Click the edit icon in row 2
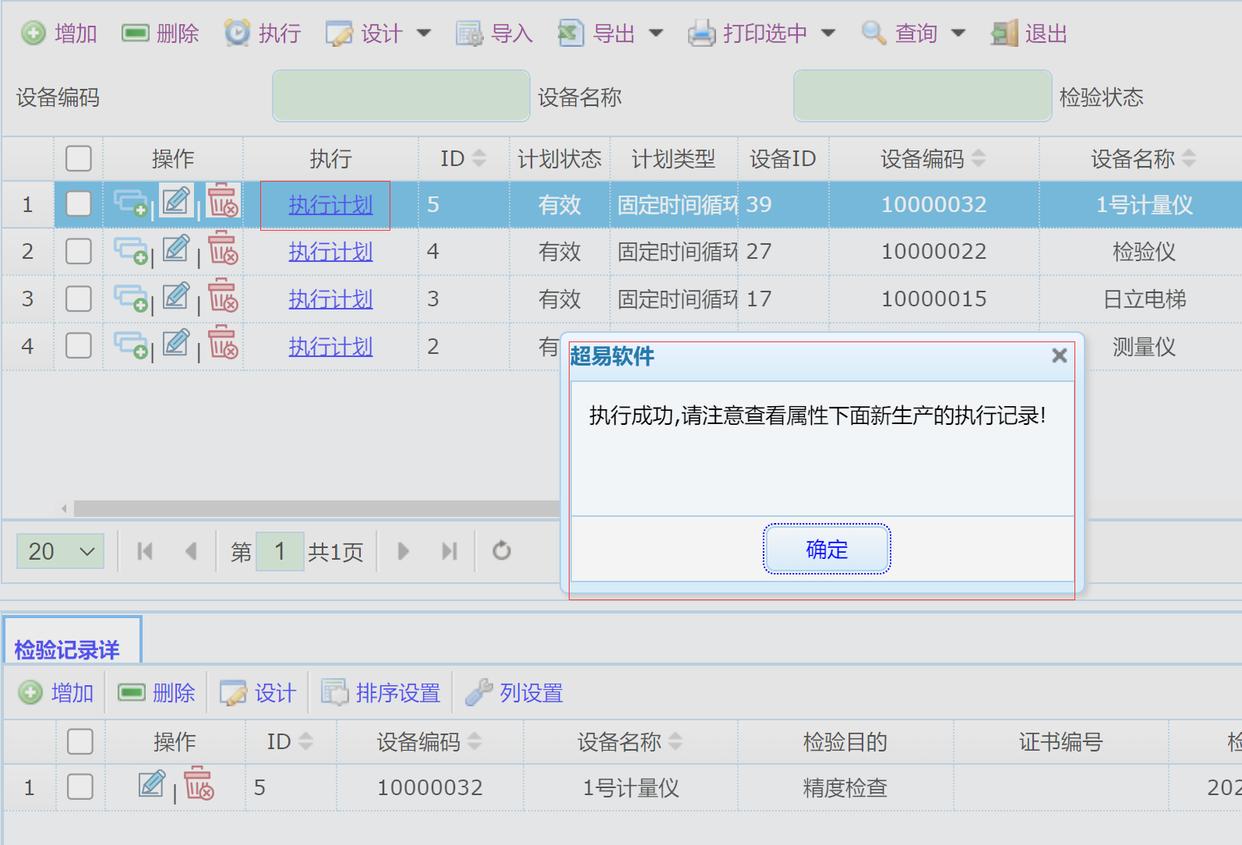The width and height of the screenshot is (1242, 845). (x=176, y=250)
